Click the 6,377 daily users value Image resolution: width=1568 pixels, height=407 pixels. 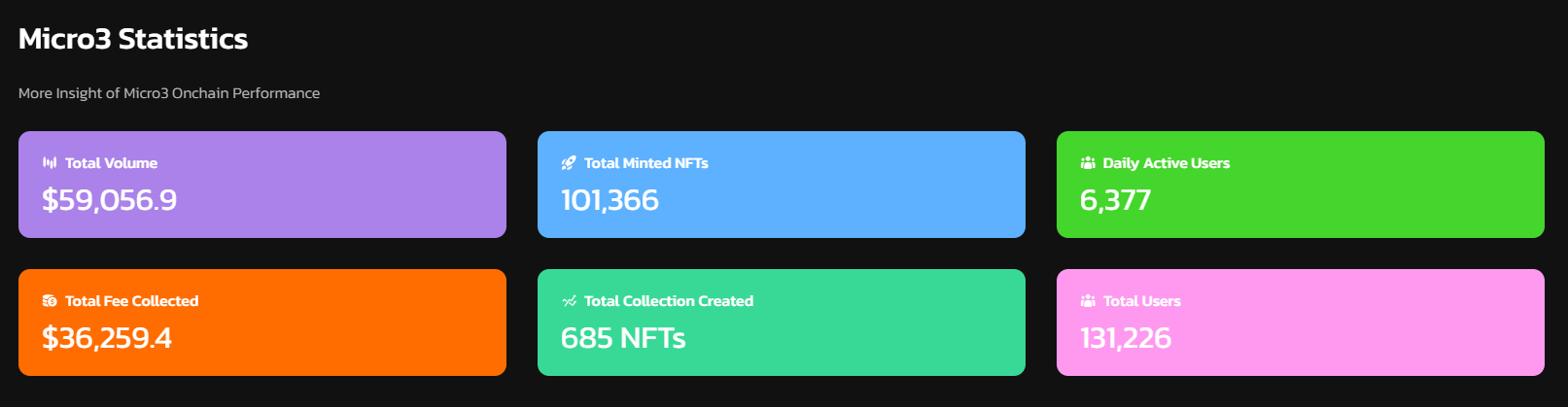(x=1115, y=200)
